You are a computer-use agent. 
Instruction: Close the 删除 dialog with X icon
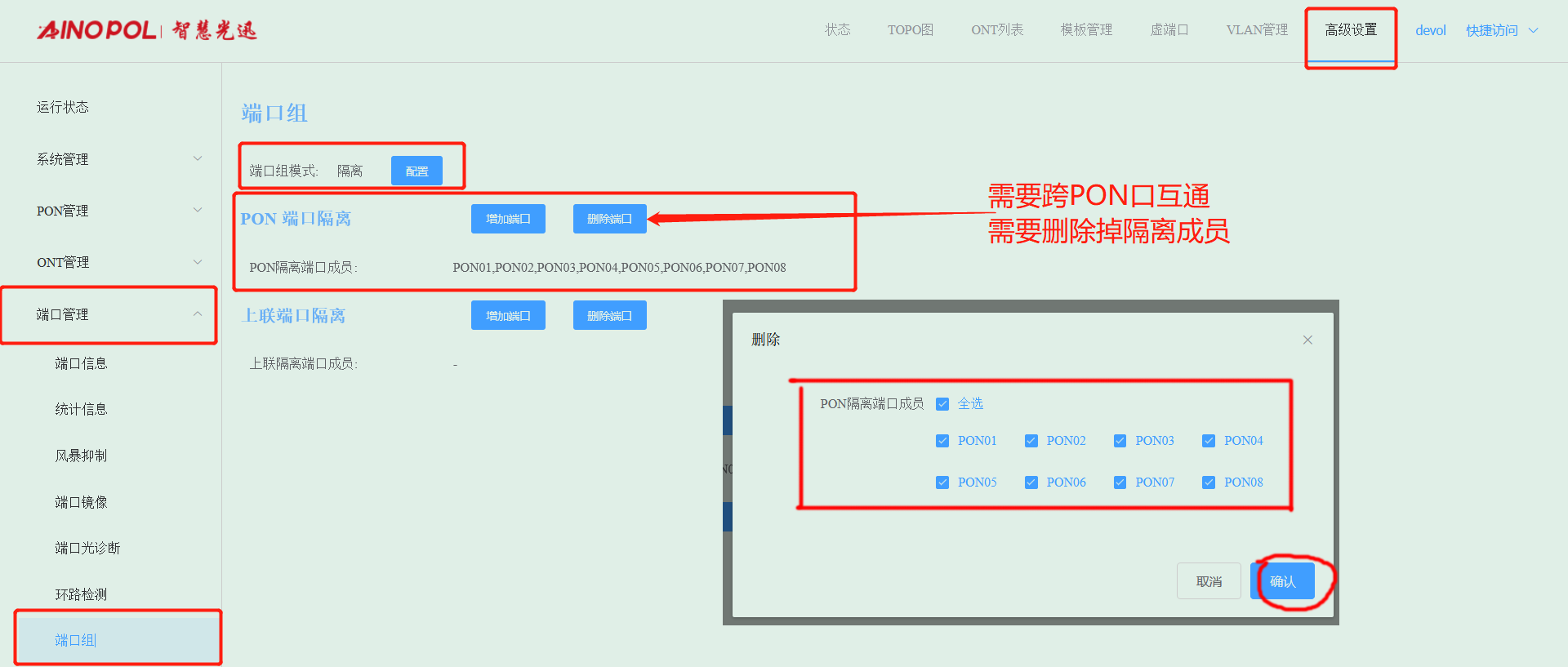[1307, 340]
